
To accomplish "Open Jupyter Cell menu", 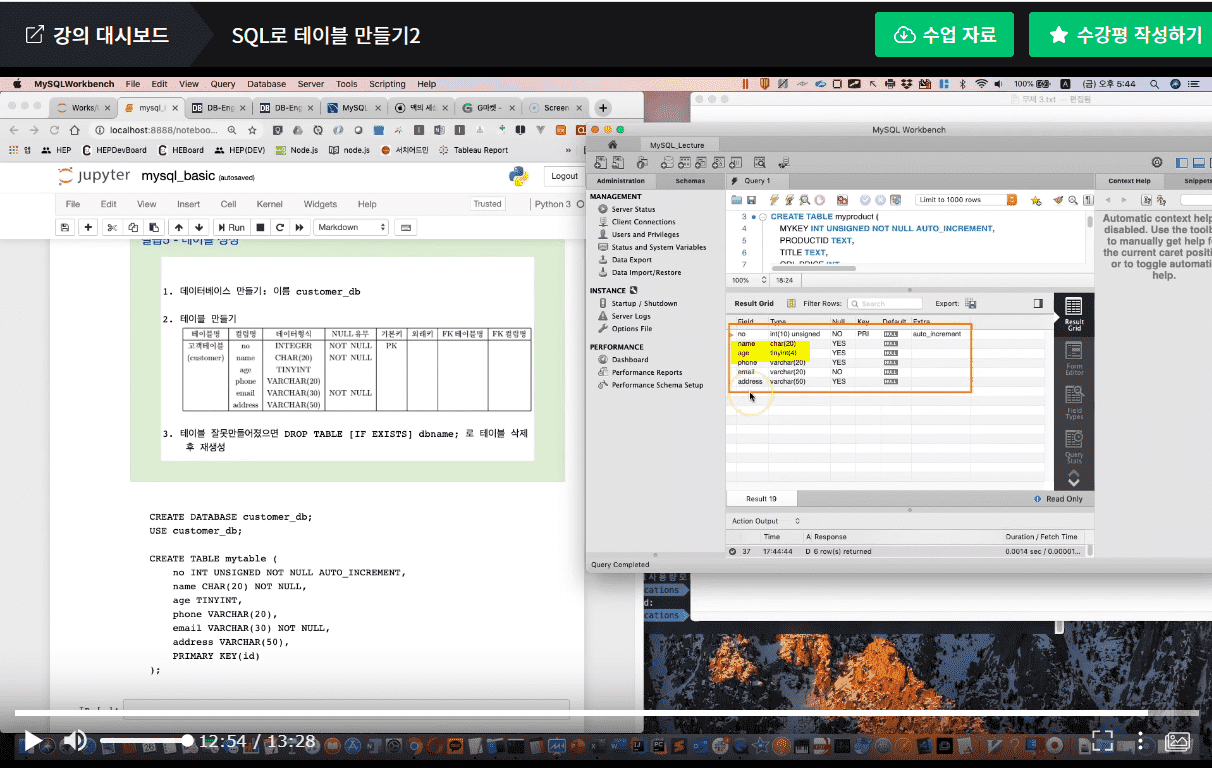I will pos(228,204).
